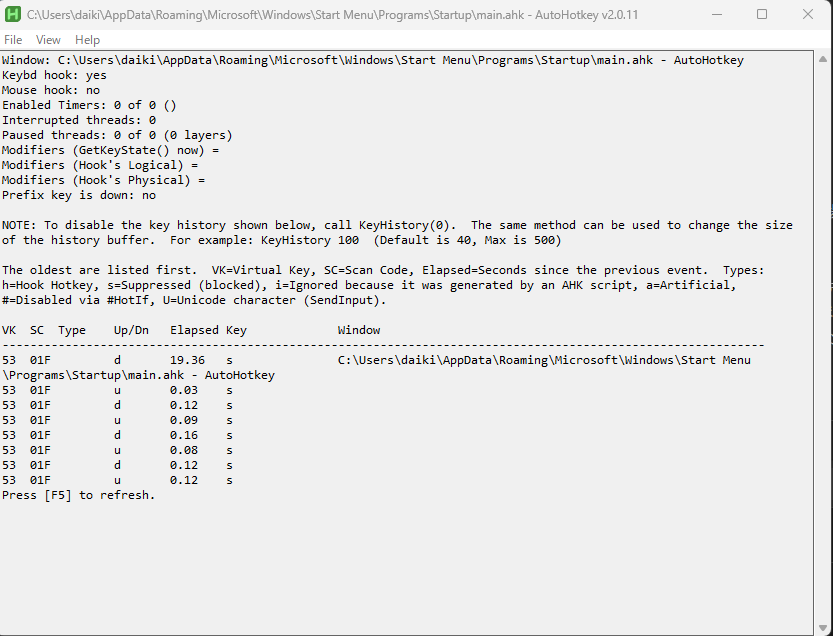This screenshot has width=833, height=636.
Task: Click the green AutoHotkey icon in title bar
Action: click(x=14, y=15)
